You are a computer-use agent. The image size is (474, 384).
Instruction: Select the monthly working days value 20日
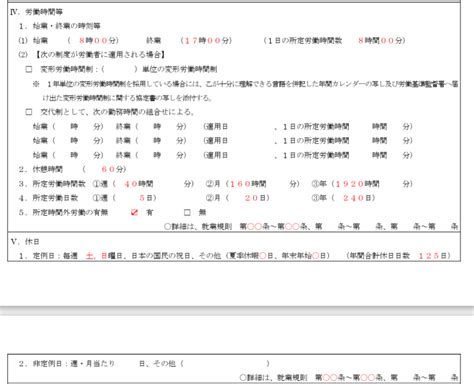coord(255,198)
